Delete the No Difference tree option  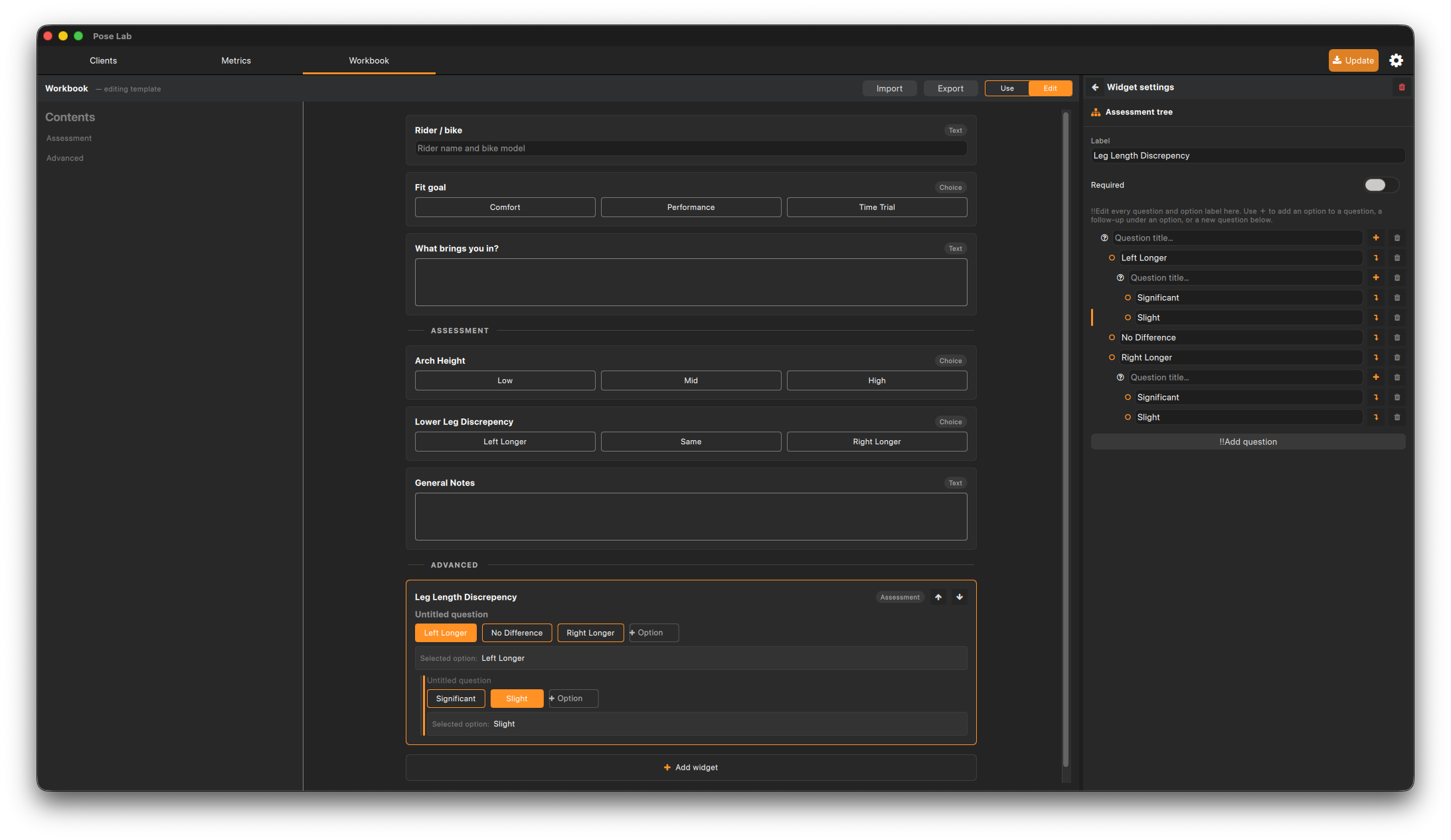pos(1397,337)
